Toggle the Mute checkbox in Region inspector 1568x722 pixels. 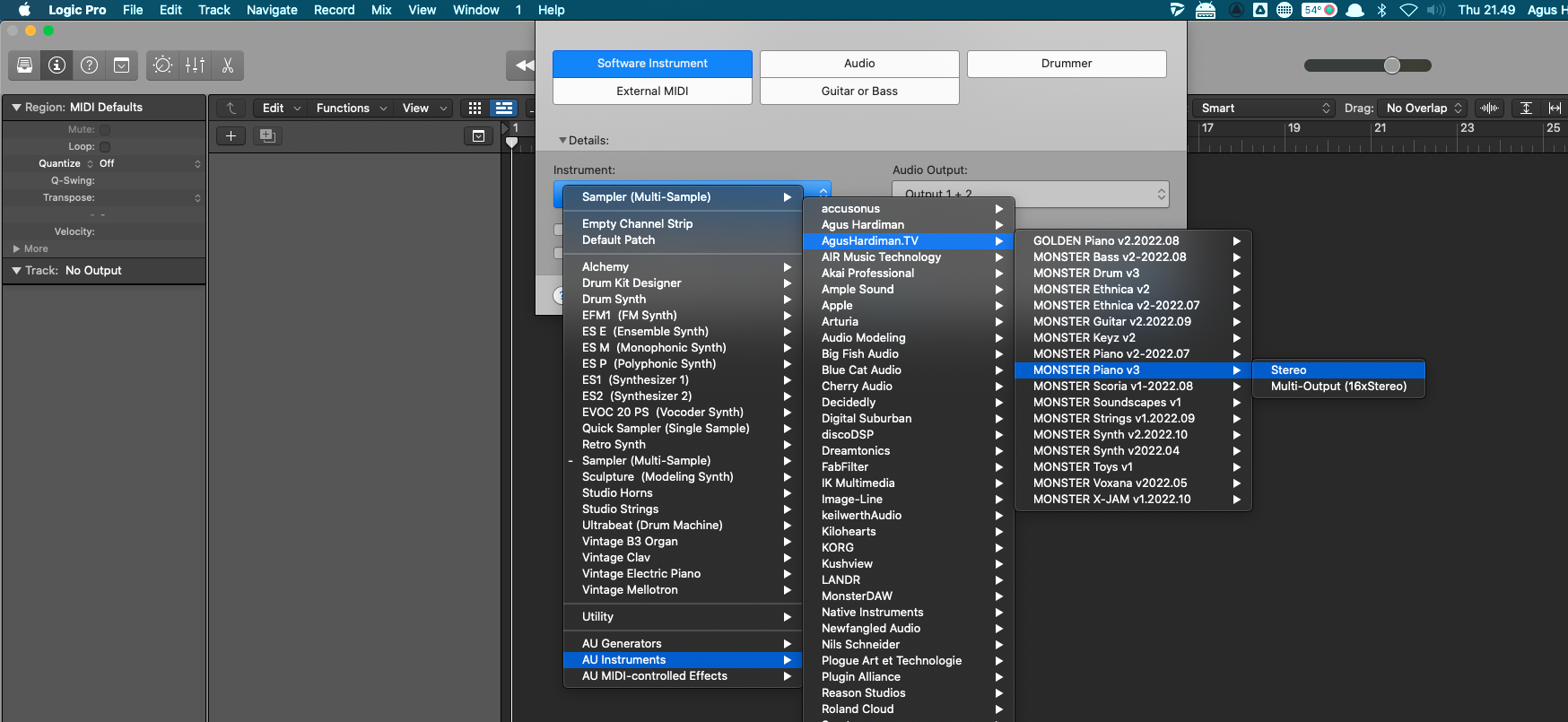click(x=105, y=130)
